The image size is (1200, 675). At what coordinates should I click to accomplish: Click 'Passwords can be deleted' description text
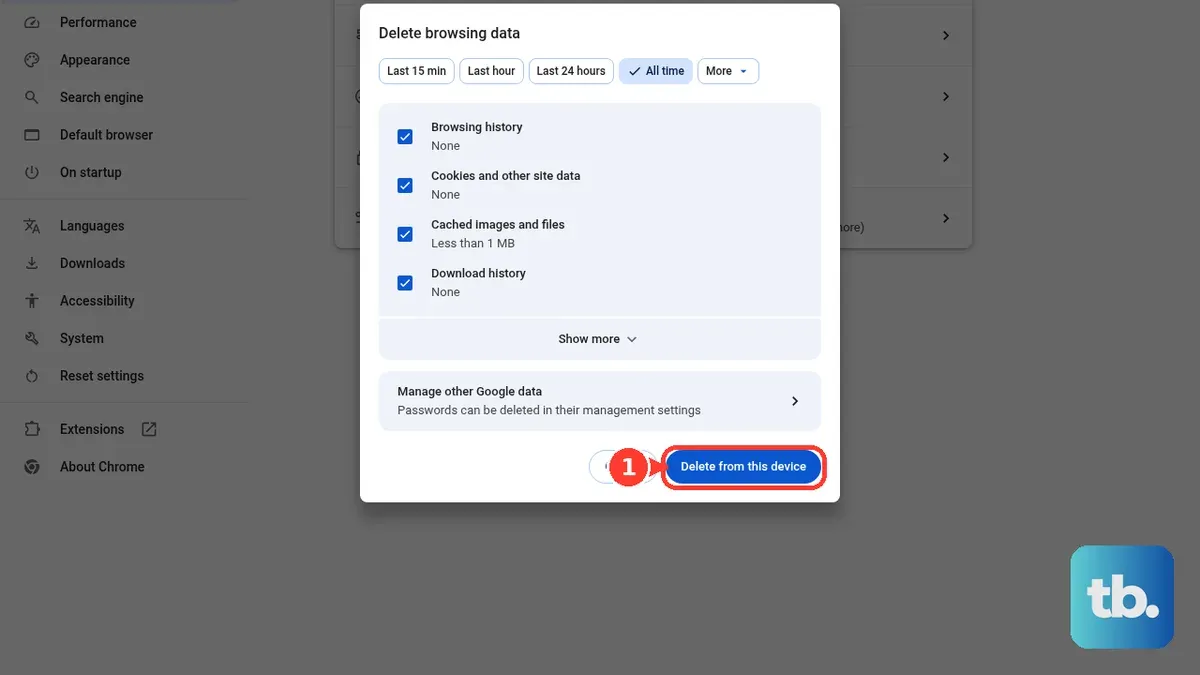549,410
